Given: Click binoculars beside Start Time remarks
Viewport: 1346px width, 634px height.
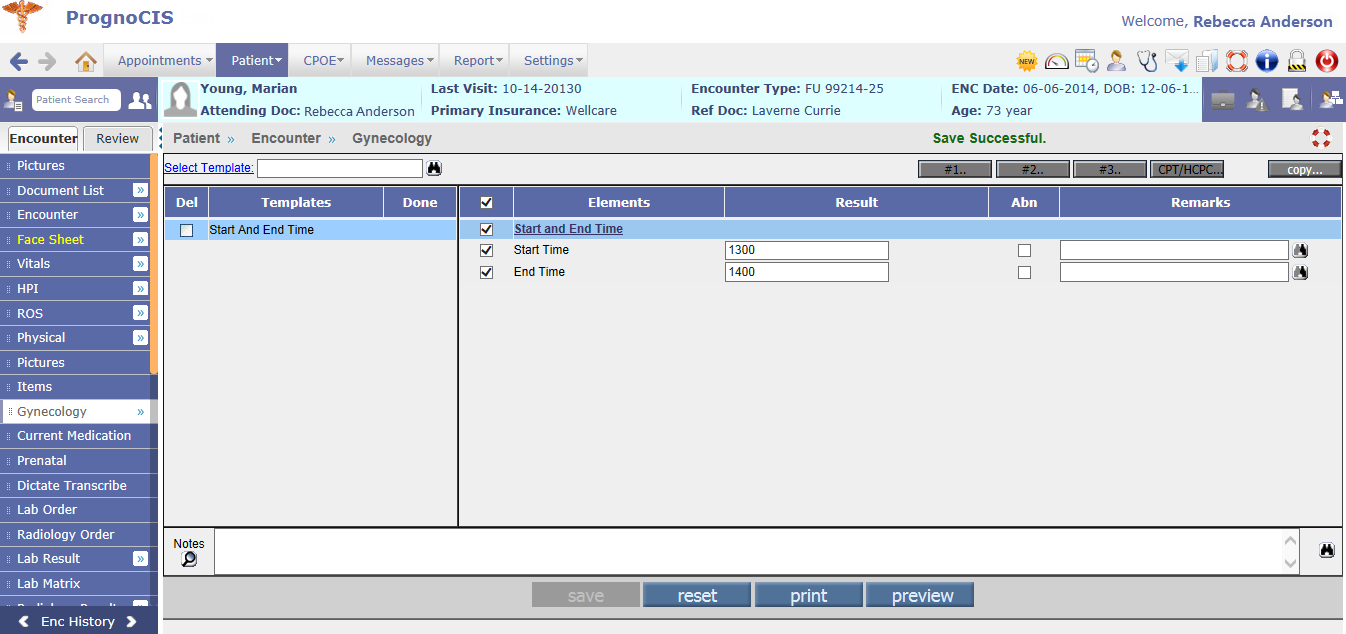Looking at the screenshot, I should [1300, 250].
